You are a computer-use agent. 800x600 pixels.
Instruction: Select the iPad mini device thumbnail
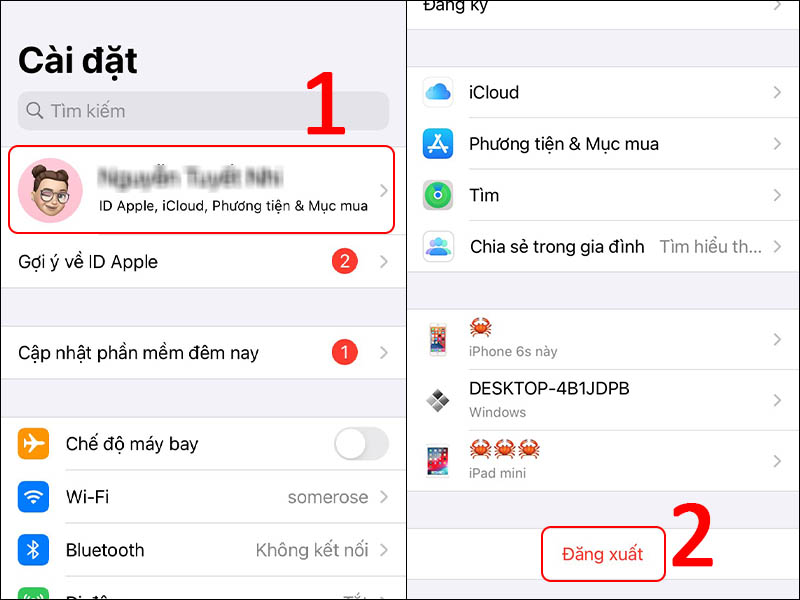point(438,461)
